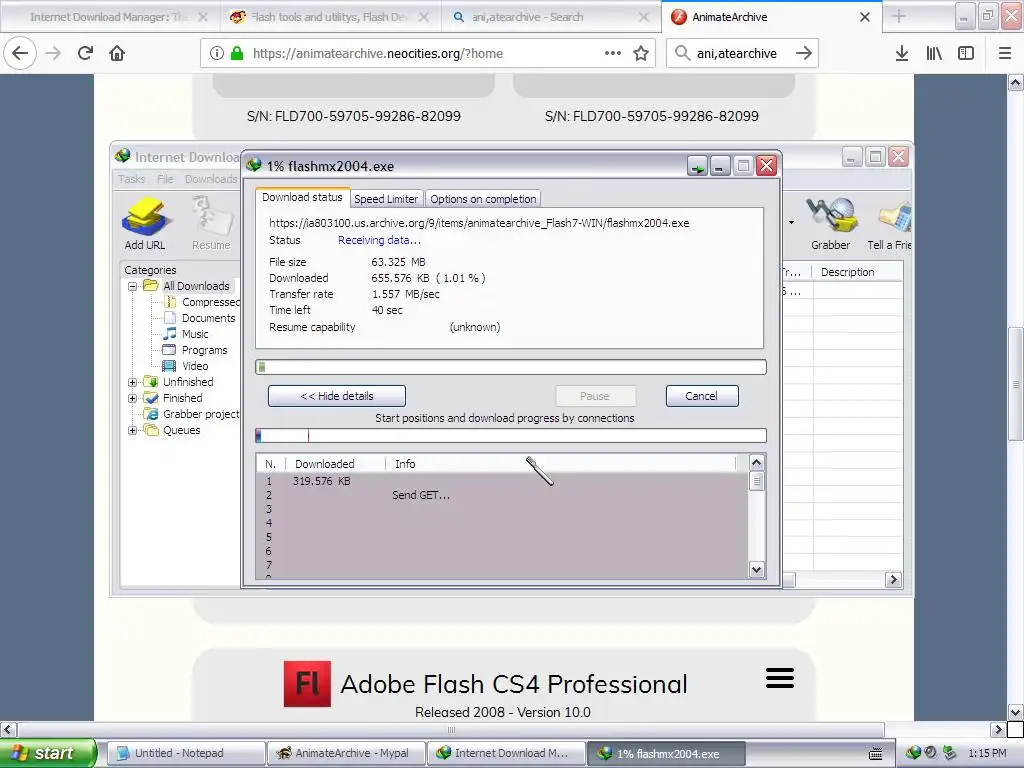Screen dimensions: 1024x768
Task: Open Untitled - Notepad from the taskbar
Action: tap(185, 753)
